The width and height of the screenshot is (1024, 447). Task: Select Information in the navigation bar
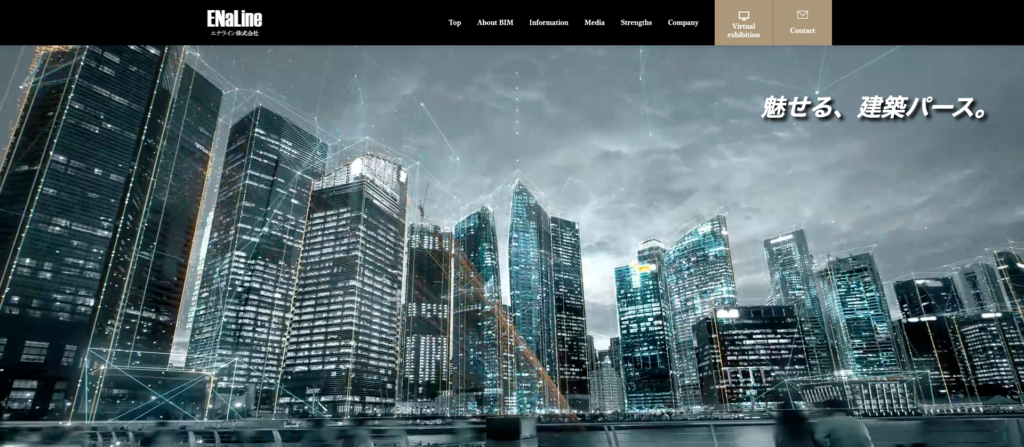click(548, 22)
